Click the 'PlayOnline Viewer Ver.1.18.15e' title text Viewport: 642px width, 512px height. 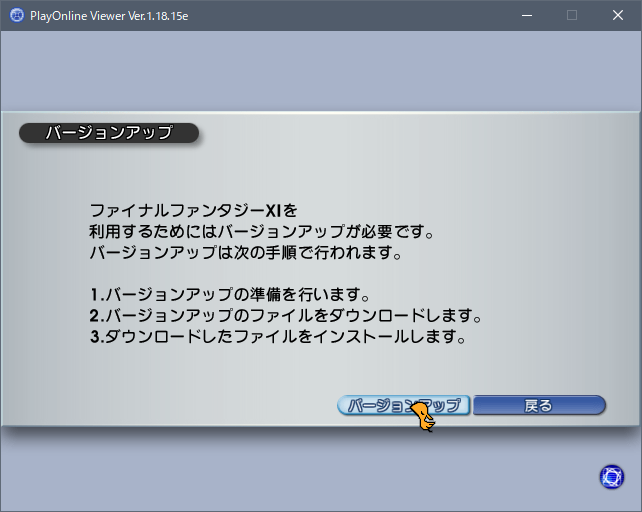(x=109, y=16)
